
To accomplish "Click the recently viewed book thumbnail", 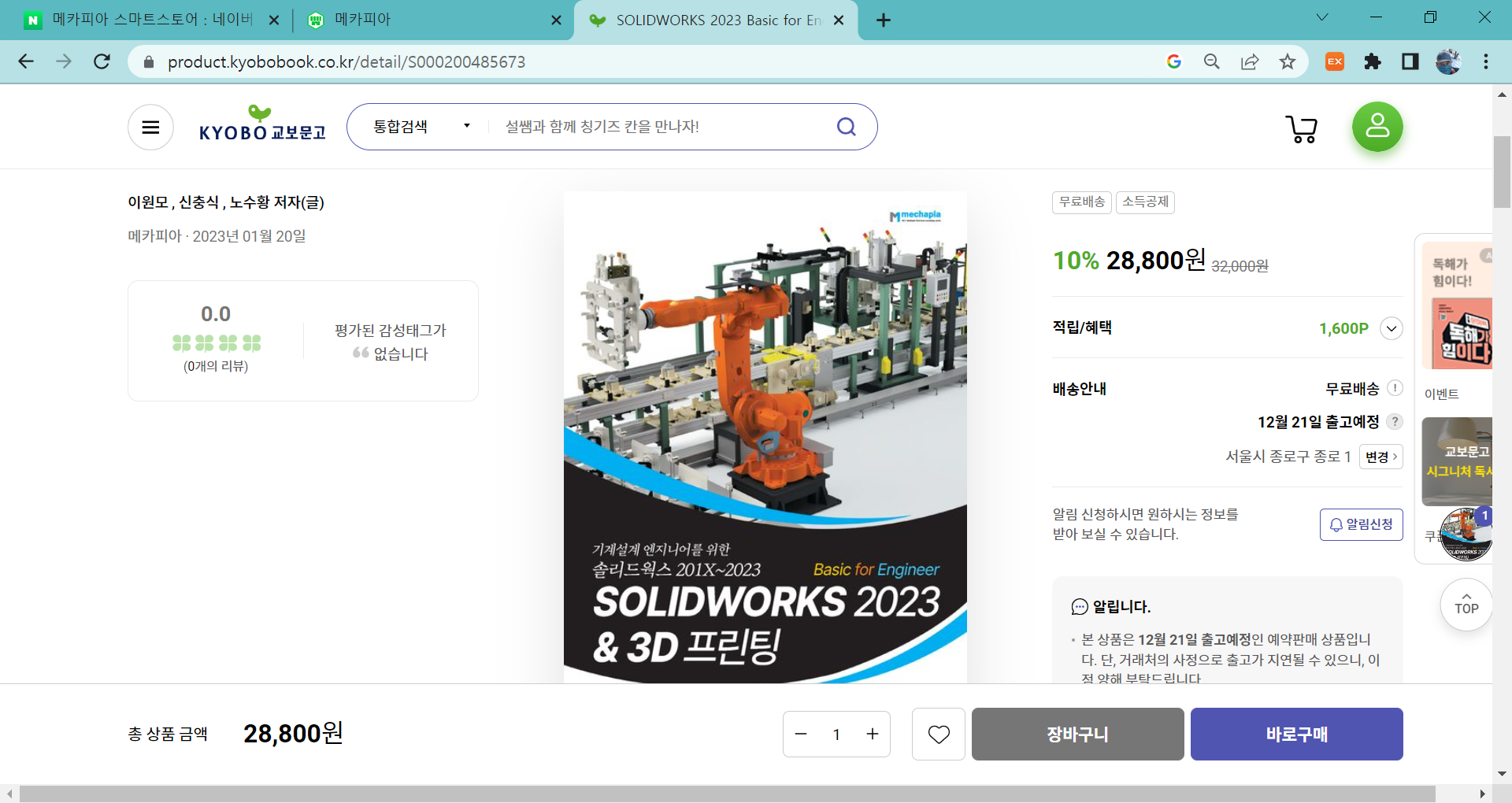I will tap(1466, 535).
